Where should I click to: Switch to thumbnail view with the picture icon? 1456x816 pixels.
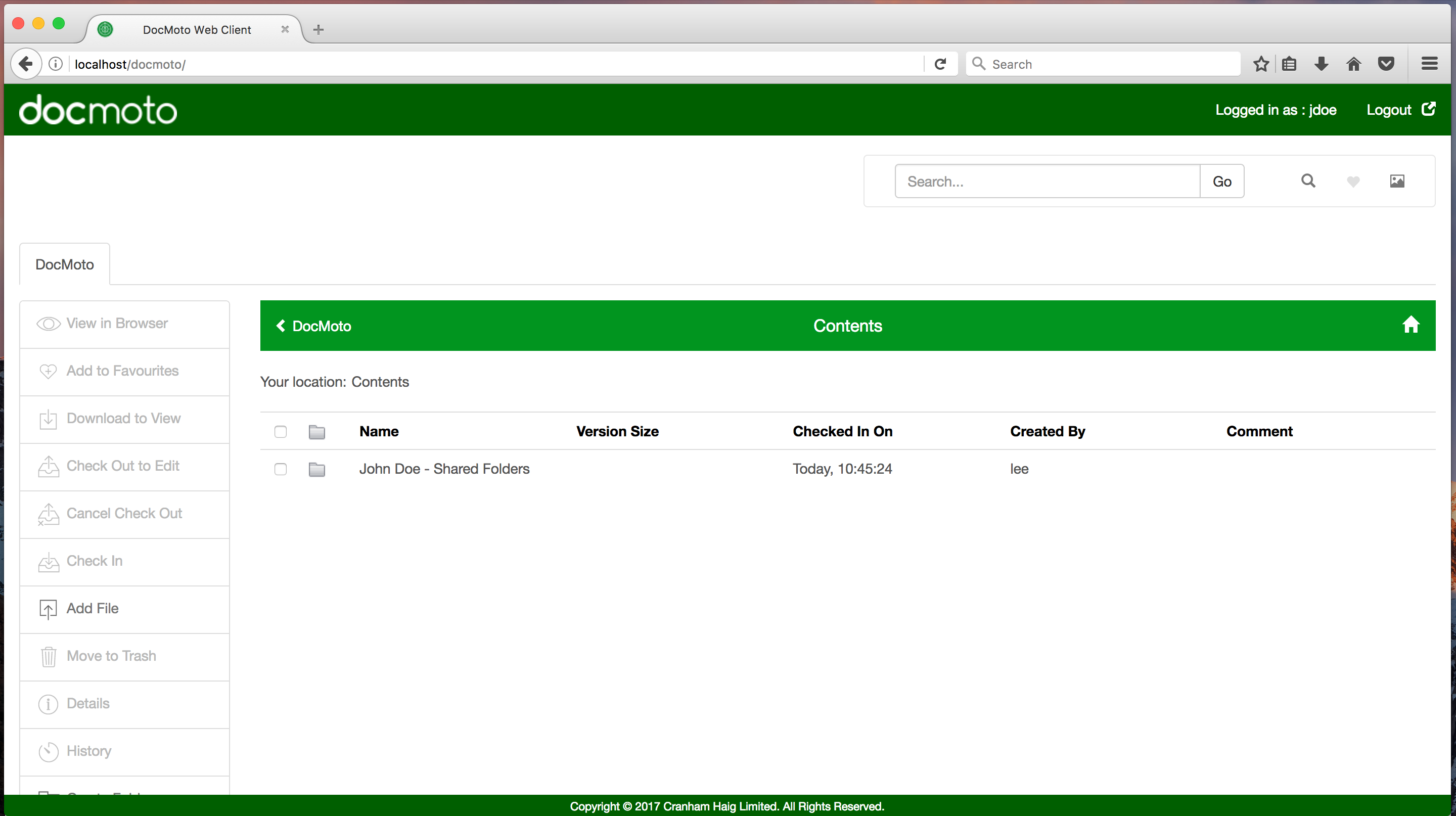coord(1397,181)
